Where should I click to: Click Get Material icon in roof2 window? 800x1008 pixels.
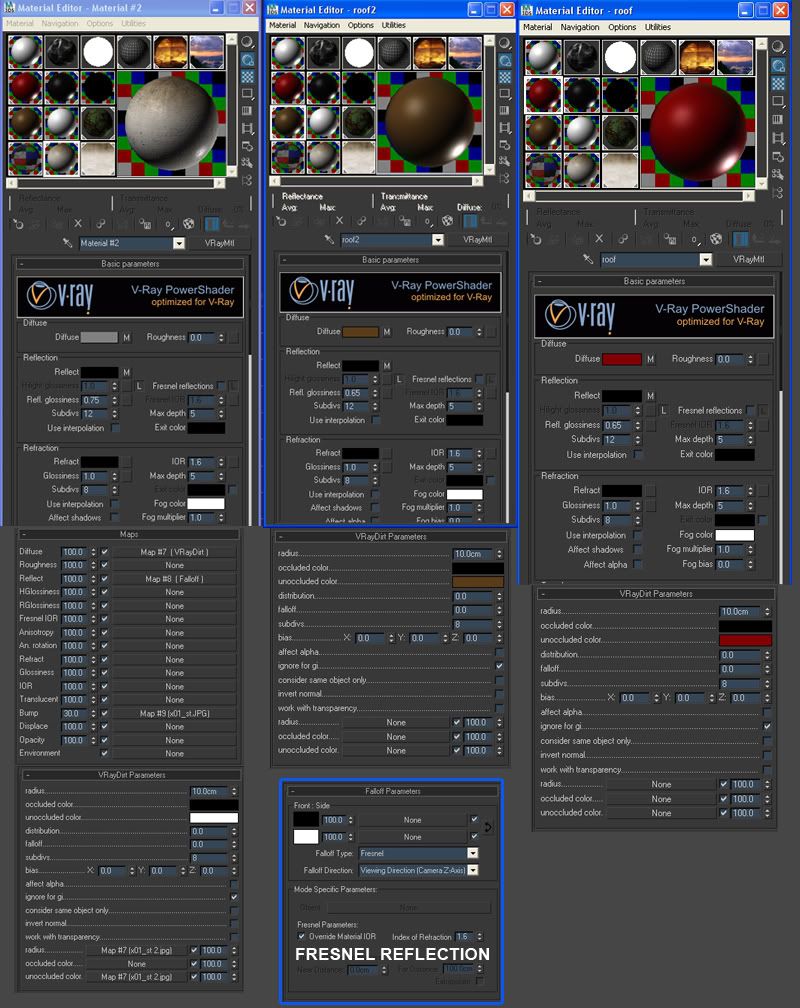(281, 221)
